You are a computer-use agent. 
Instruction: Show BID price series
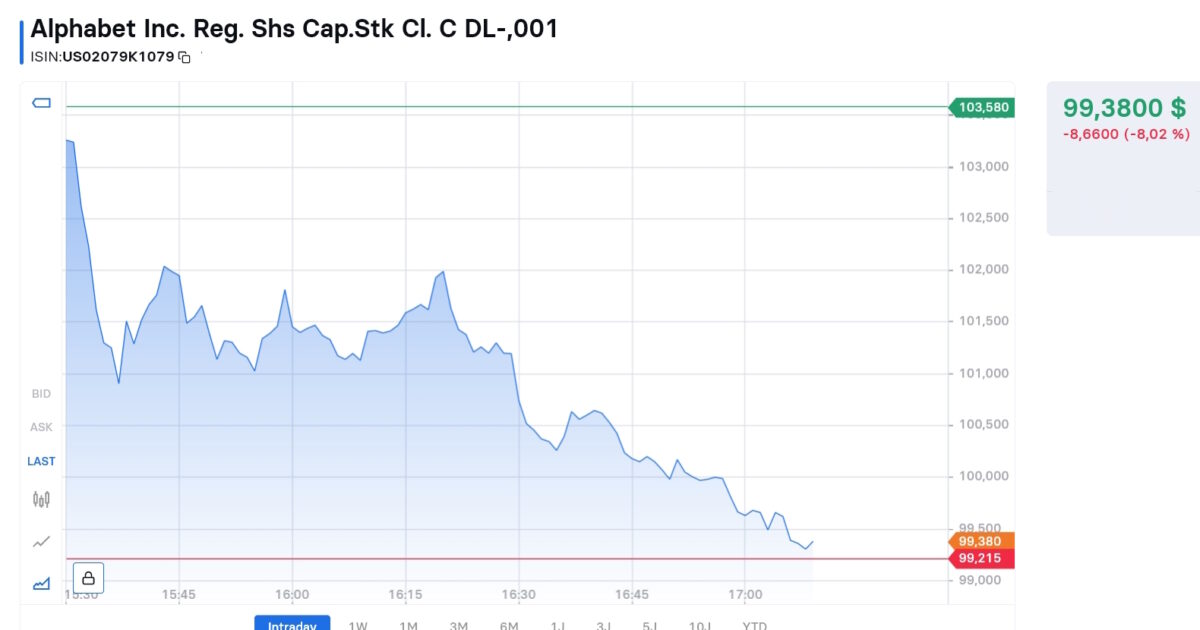41,394
